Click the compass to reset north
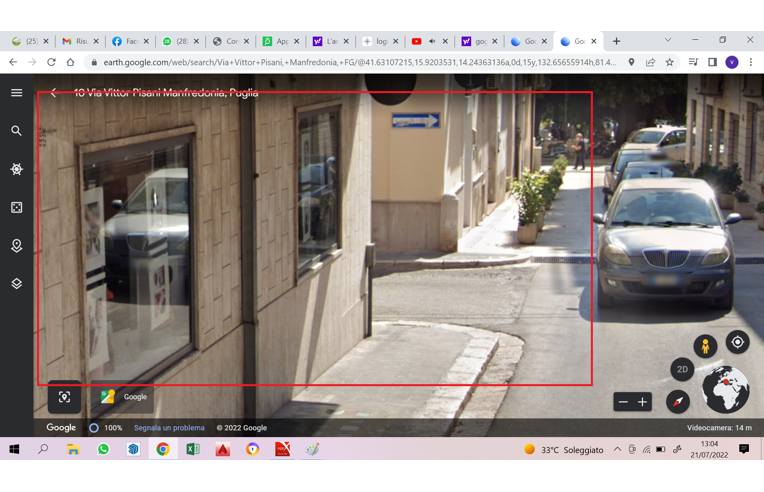The image size is (764, 492). point(678,401)
